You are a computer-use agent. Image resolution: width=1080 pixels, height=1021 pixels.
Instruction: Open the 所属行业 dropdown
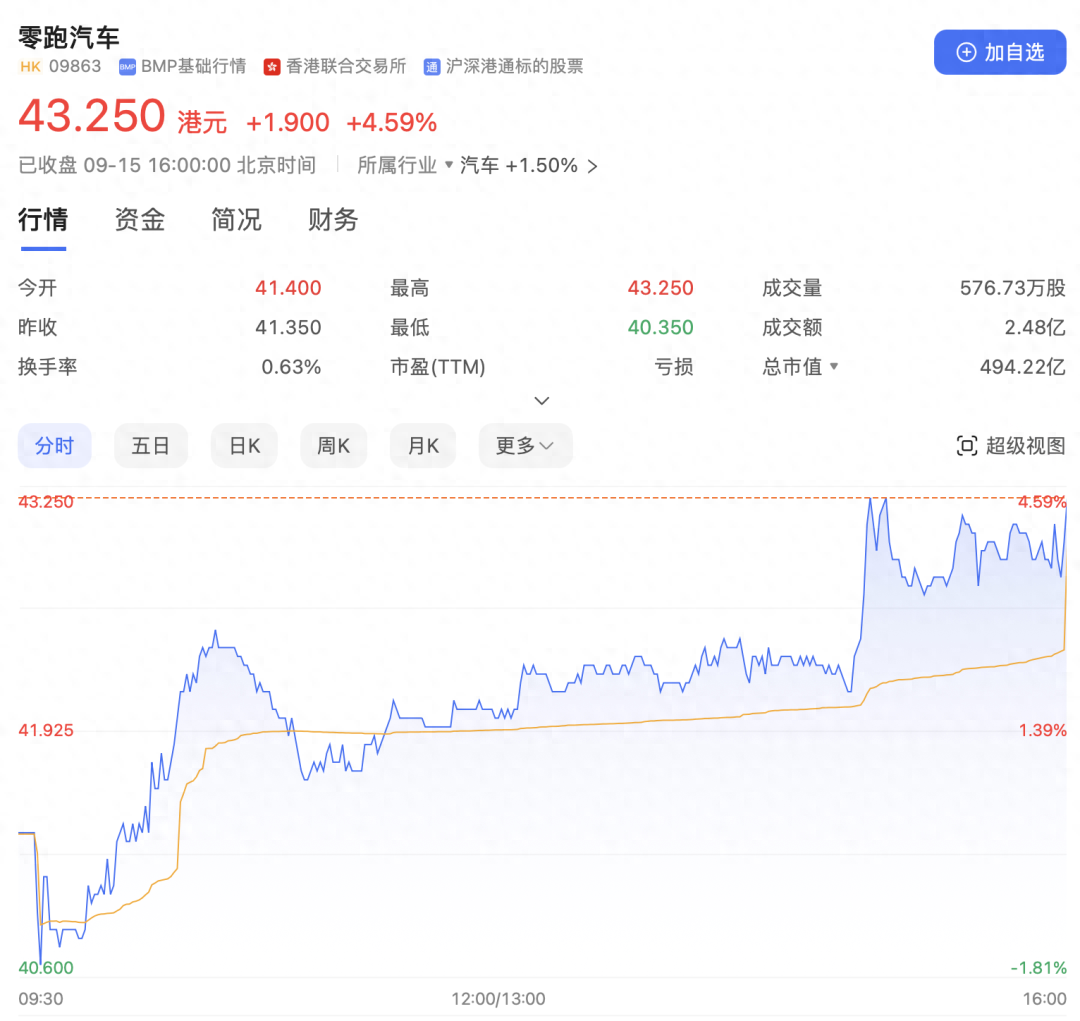[x=404, y=165]
